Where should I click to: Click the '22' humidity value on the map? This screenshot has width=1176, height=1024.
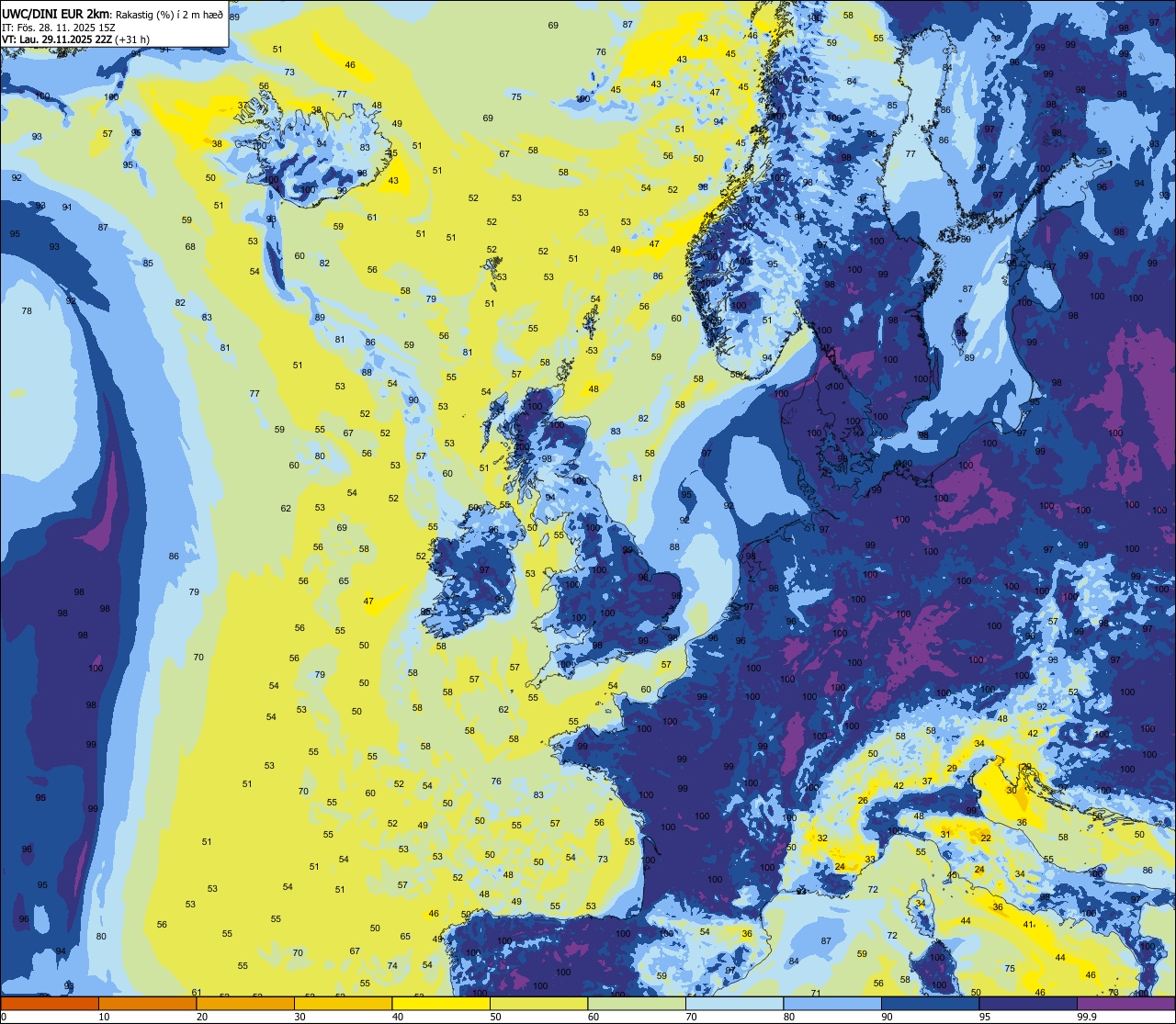point(986,838)
